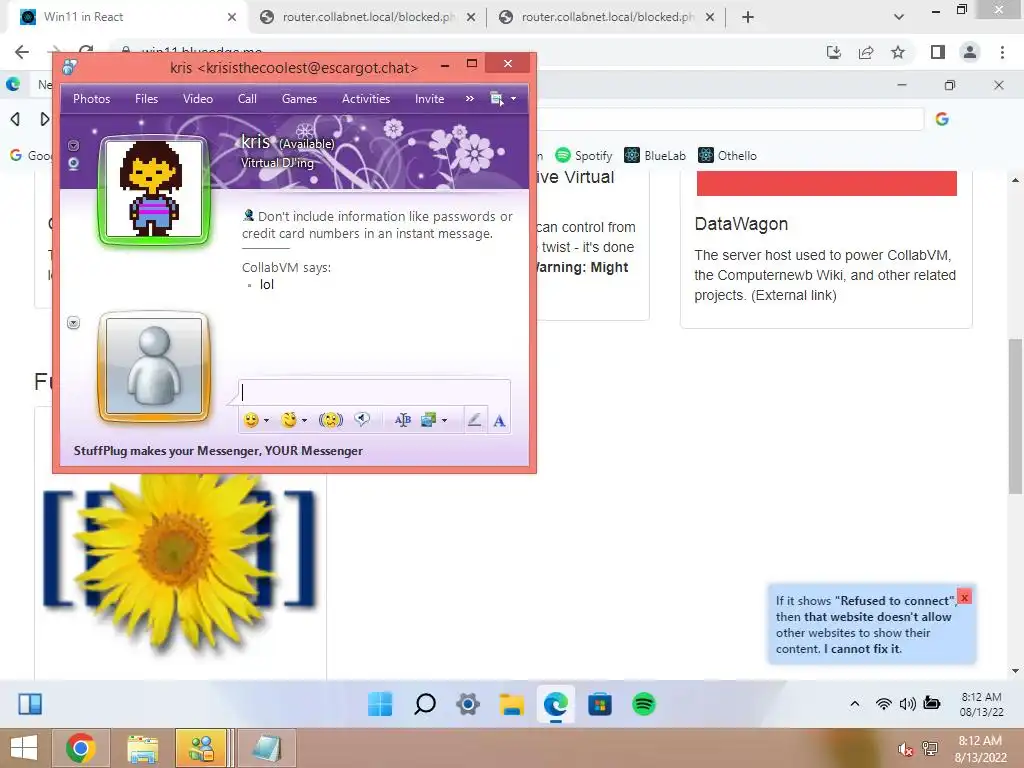Open Chrome tab search chevron

coord(899,17)
